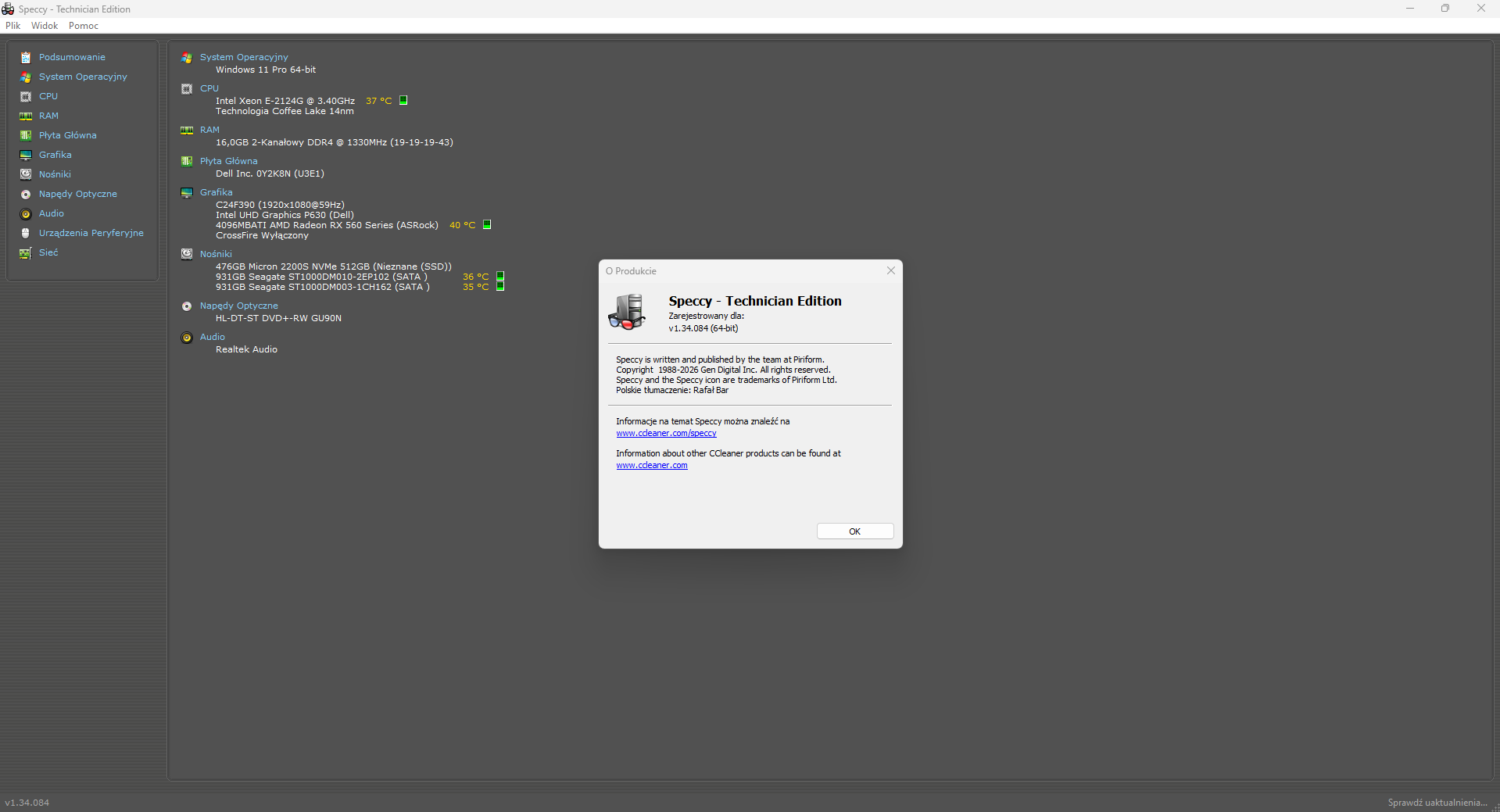Click the Napędy Optyczne disc icon in sidebar
Image resolution: width=1500 pixels, height=812 pixels.
click(26, 194)
